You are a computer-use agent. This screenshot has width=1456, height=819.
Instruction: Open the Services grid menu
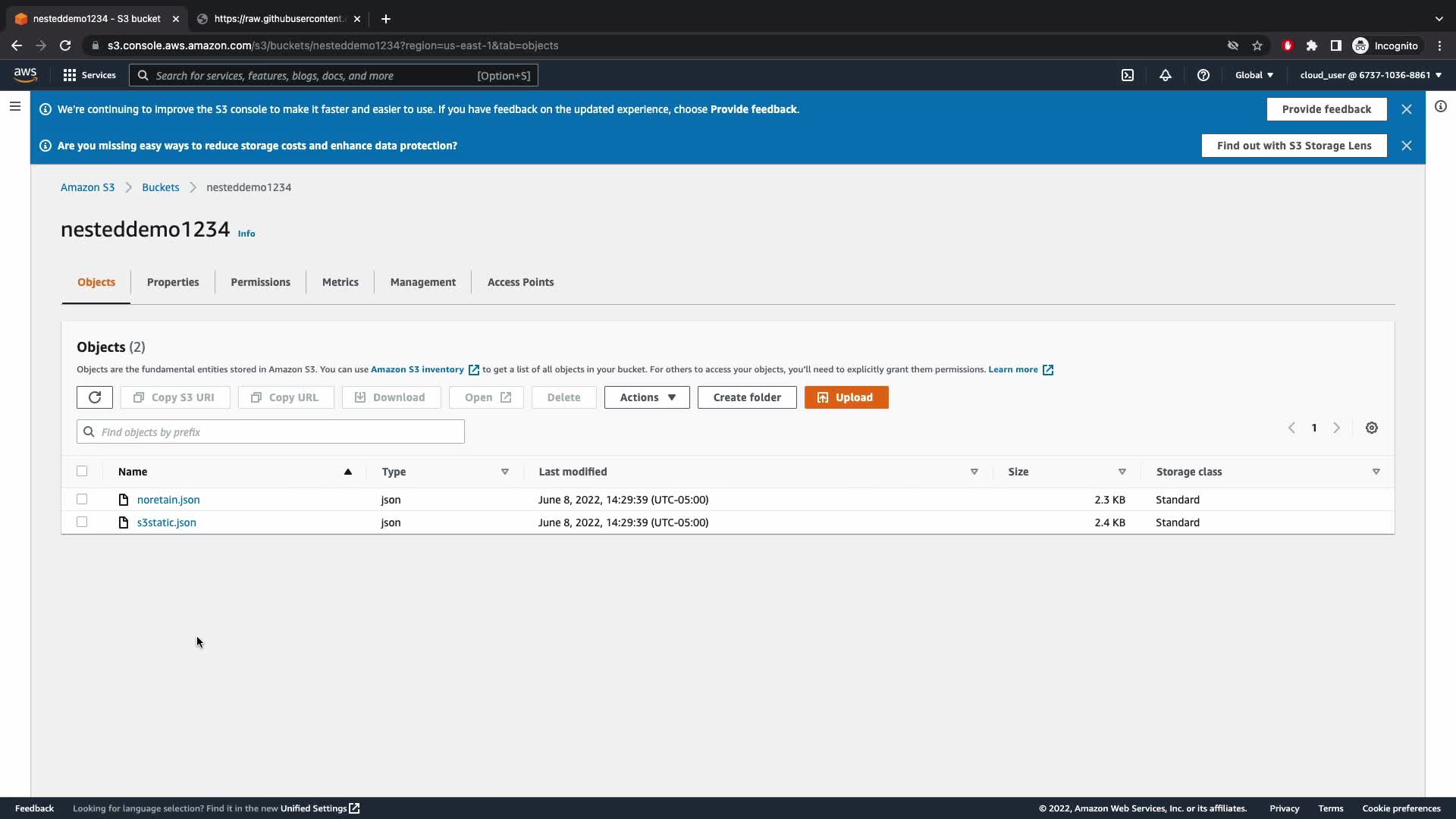coord(89,75)
